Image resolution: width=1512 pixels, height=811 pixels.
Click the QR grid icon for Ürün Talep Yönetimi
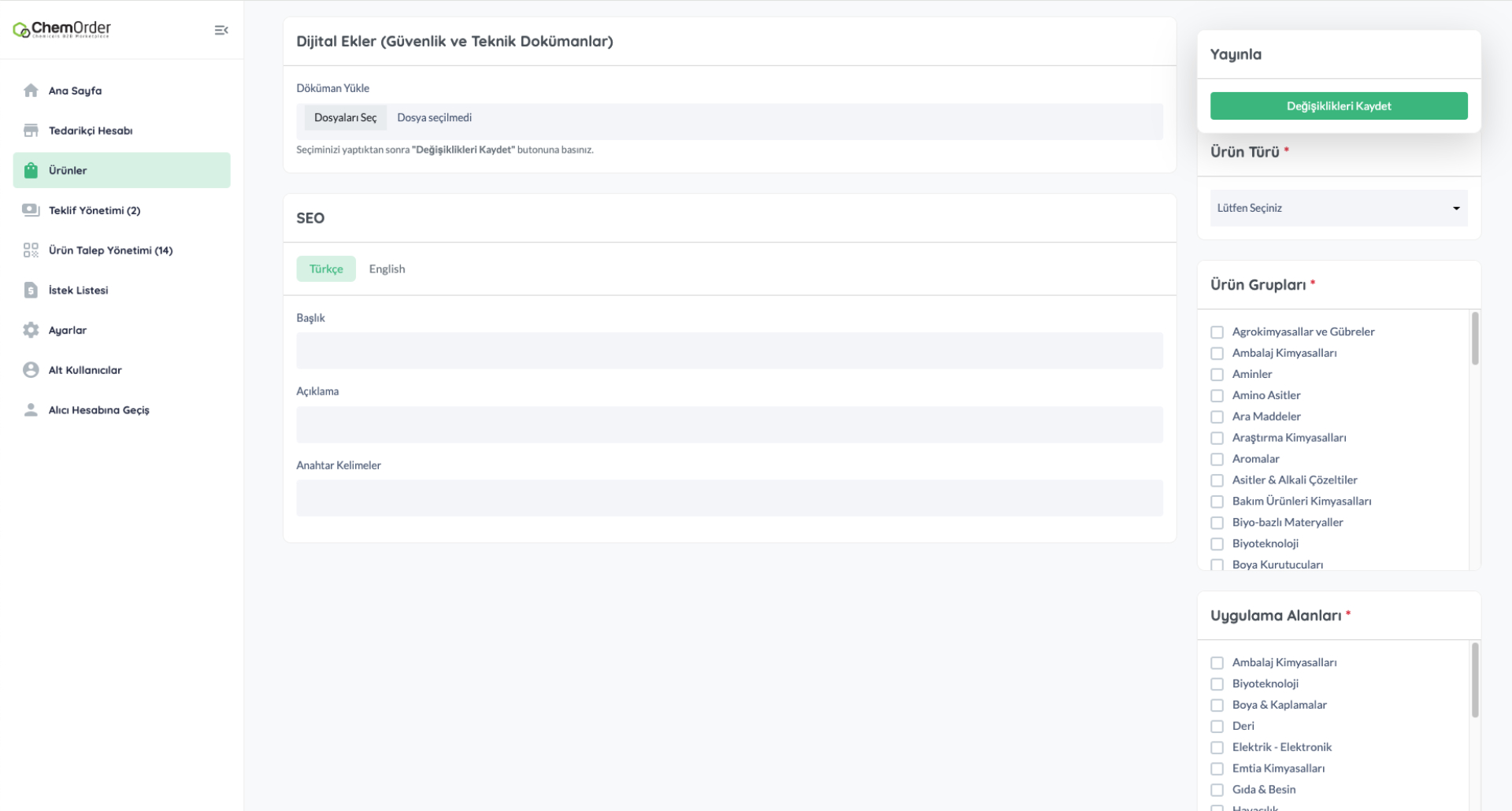[x=31, y=250]
